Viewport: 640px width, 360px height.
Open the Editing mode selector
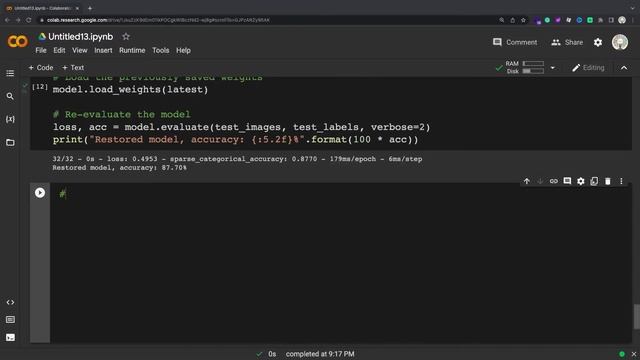[x=588, y=68]
